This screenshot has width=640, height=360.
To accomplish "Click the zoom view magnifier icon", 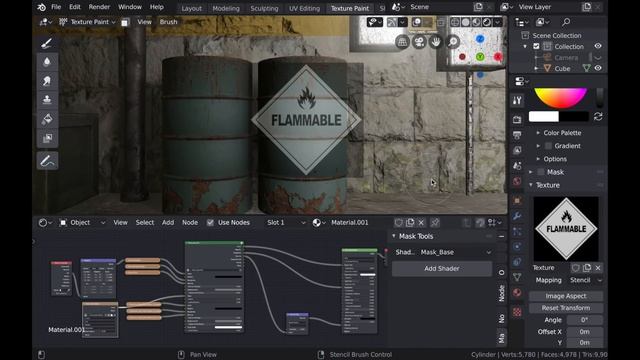I will pyautogui.click(x=453, y=42).
